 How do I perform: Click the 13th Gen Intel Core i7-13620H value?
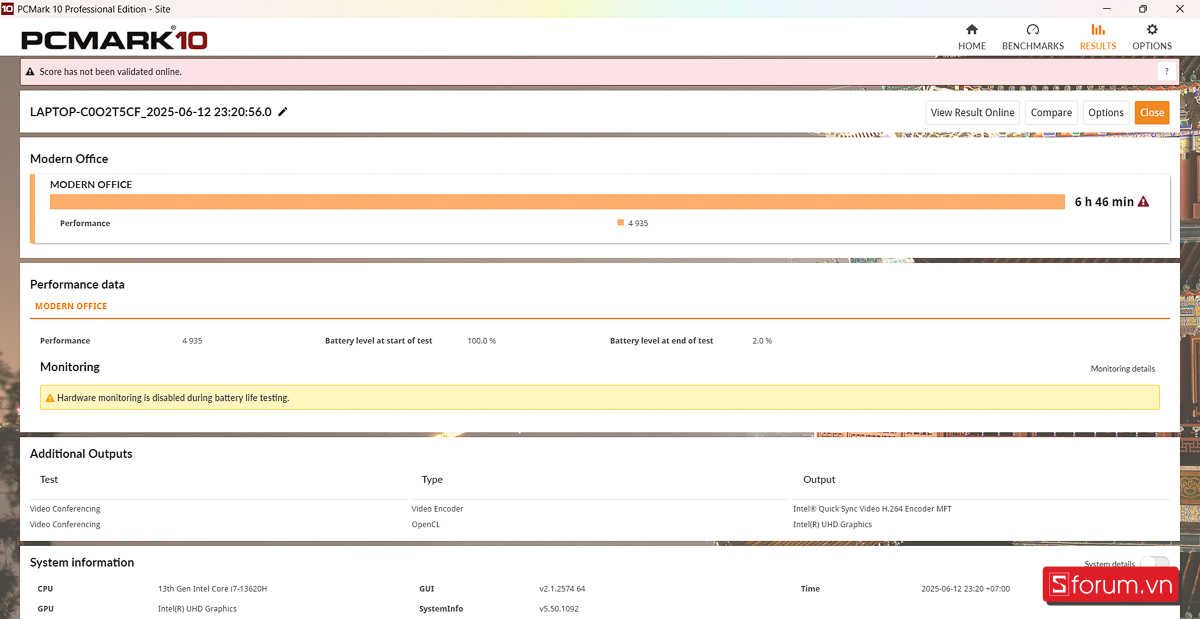(212, 589)
